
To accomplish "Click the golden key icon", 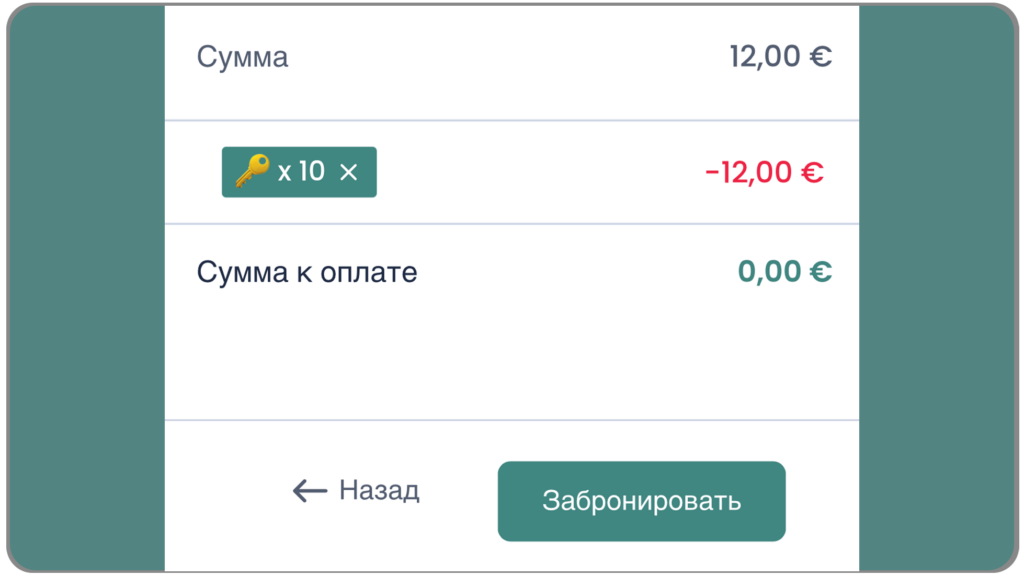I will click(x=252, y=171).
